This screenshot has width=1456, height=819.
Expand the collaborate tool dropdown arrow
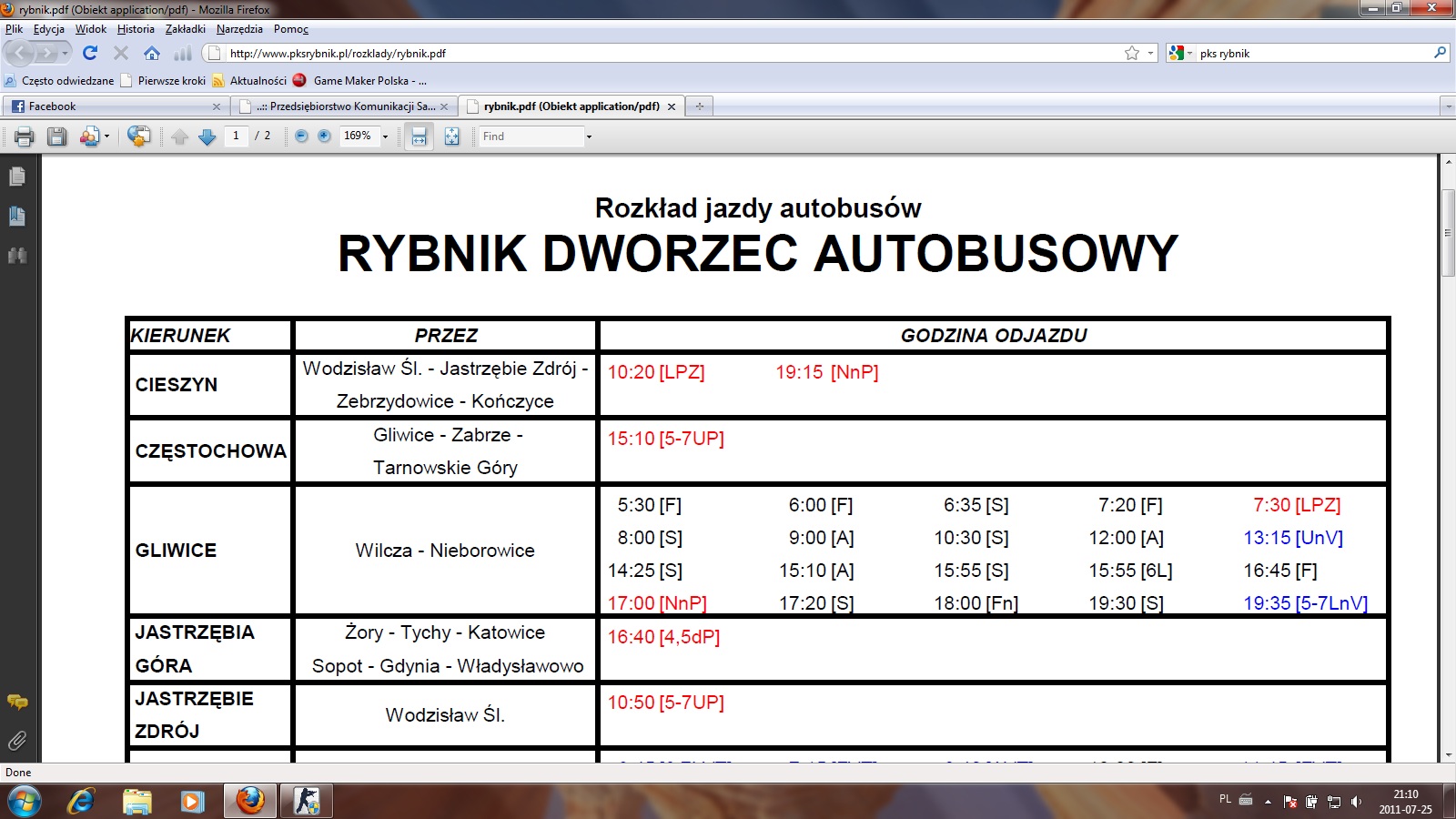107,136
